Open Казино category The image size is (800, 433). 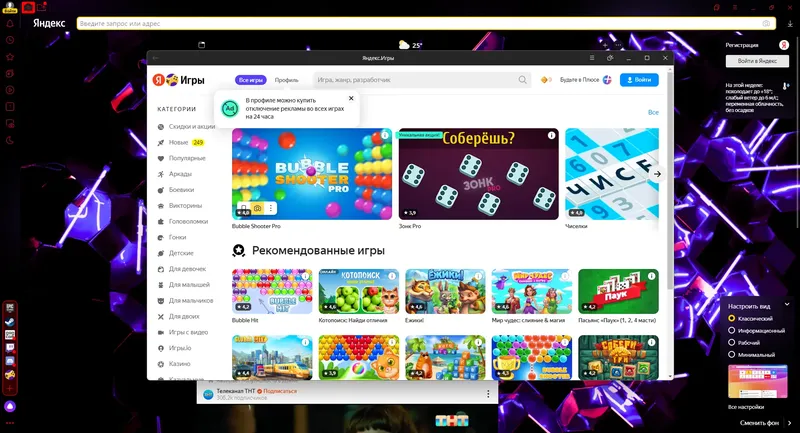174,364
